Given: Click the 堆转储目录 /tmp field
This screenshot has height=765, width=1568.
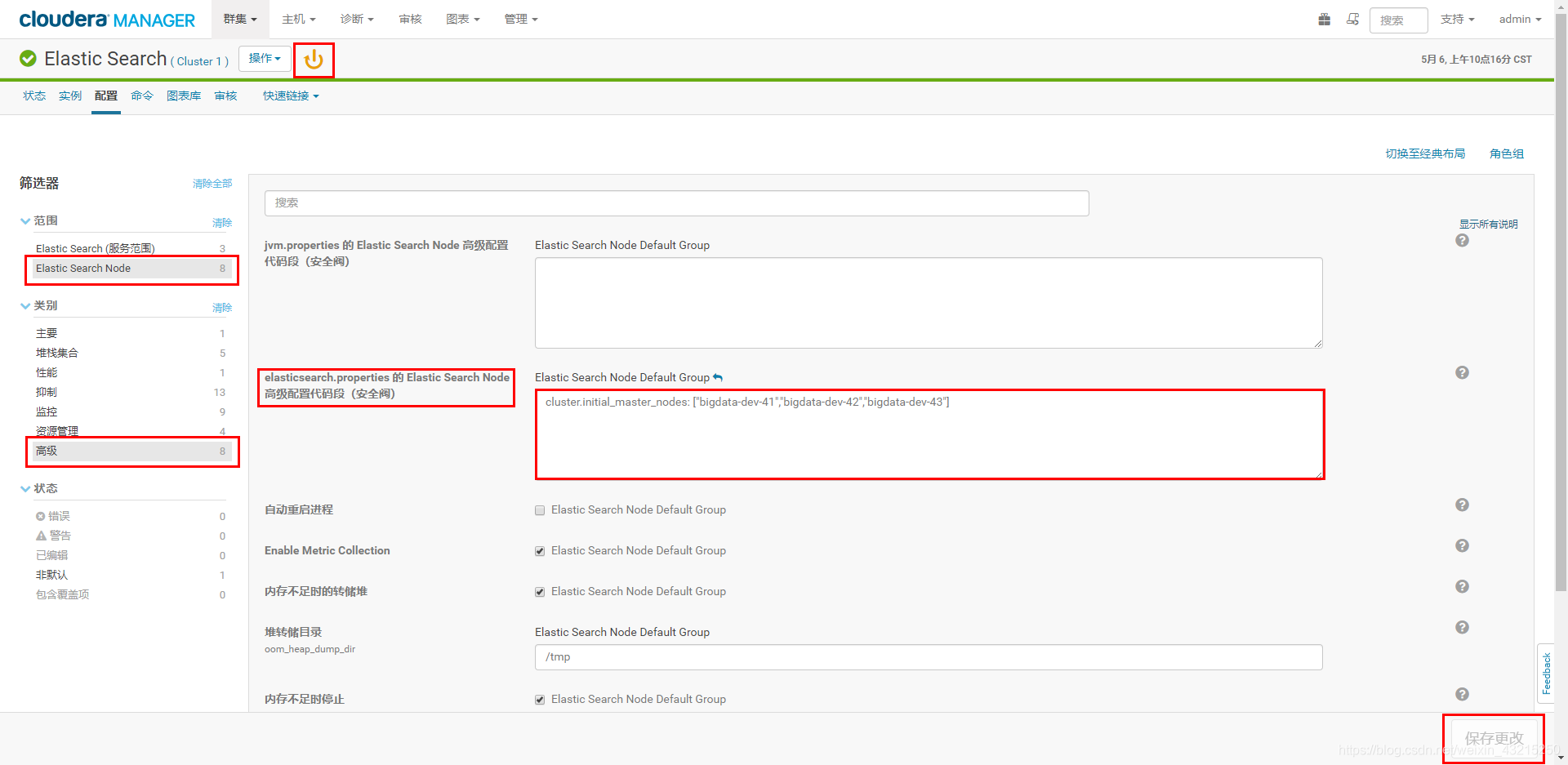Looking at the screenshot, I should coord(929,657).
